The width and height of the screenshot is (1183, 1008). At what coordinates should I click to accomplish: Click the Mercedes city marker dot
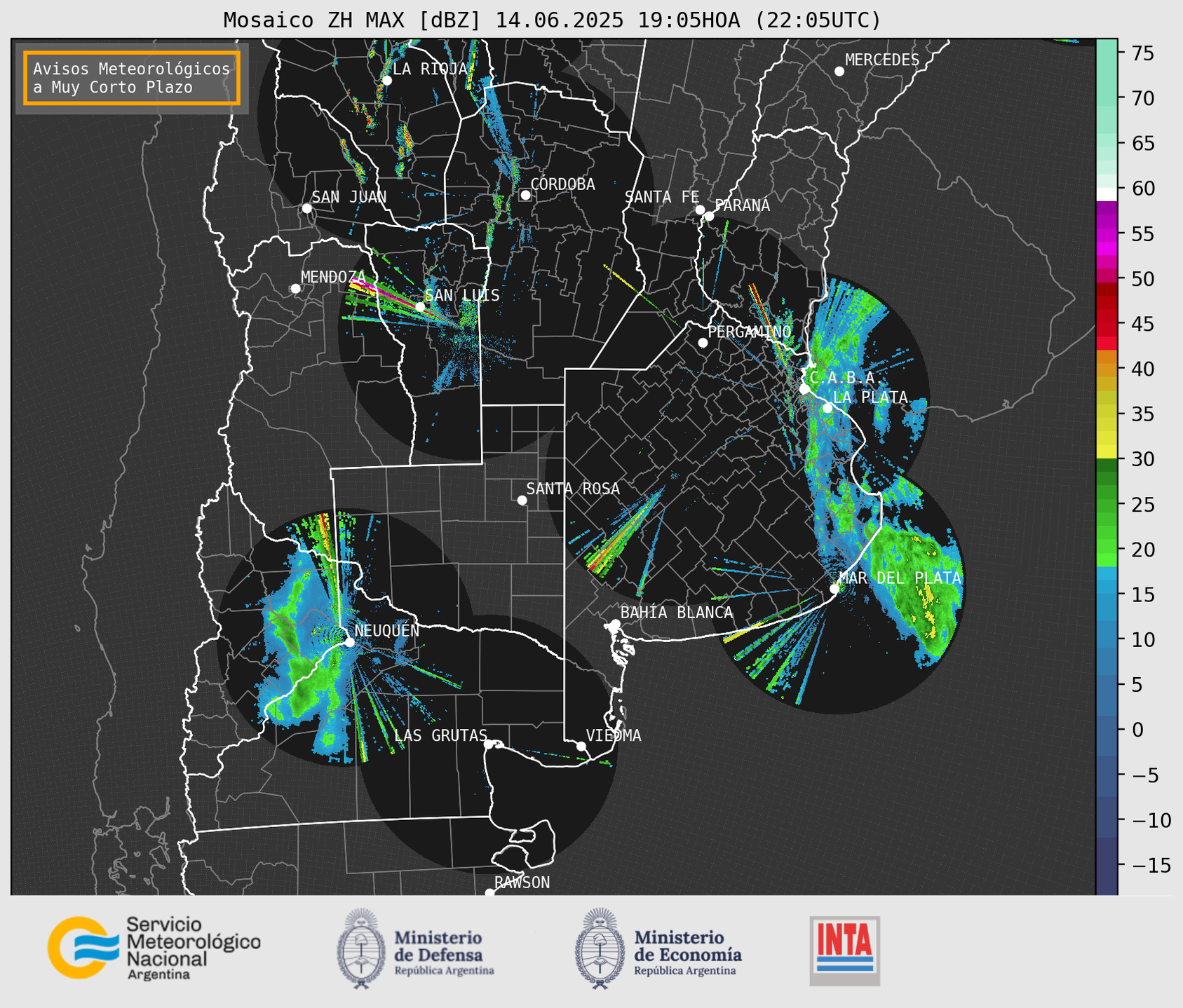pos(839,71)
